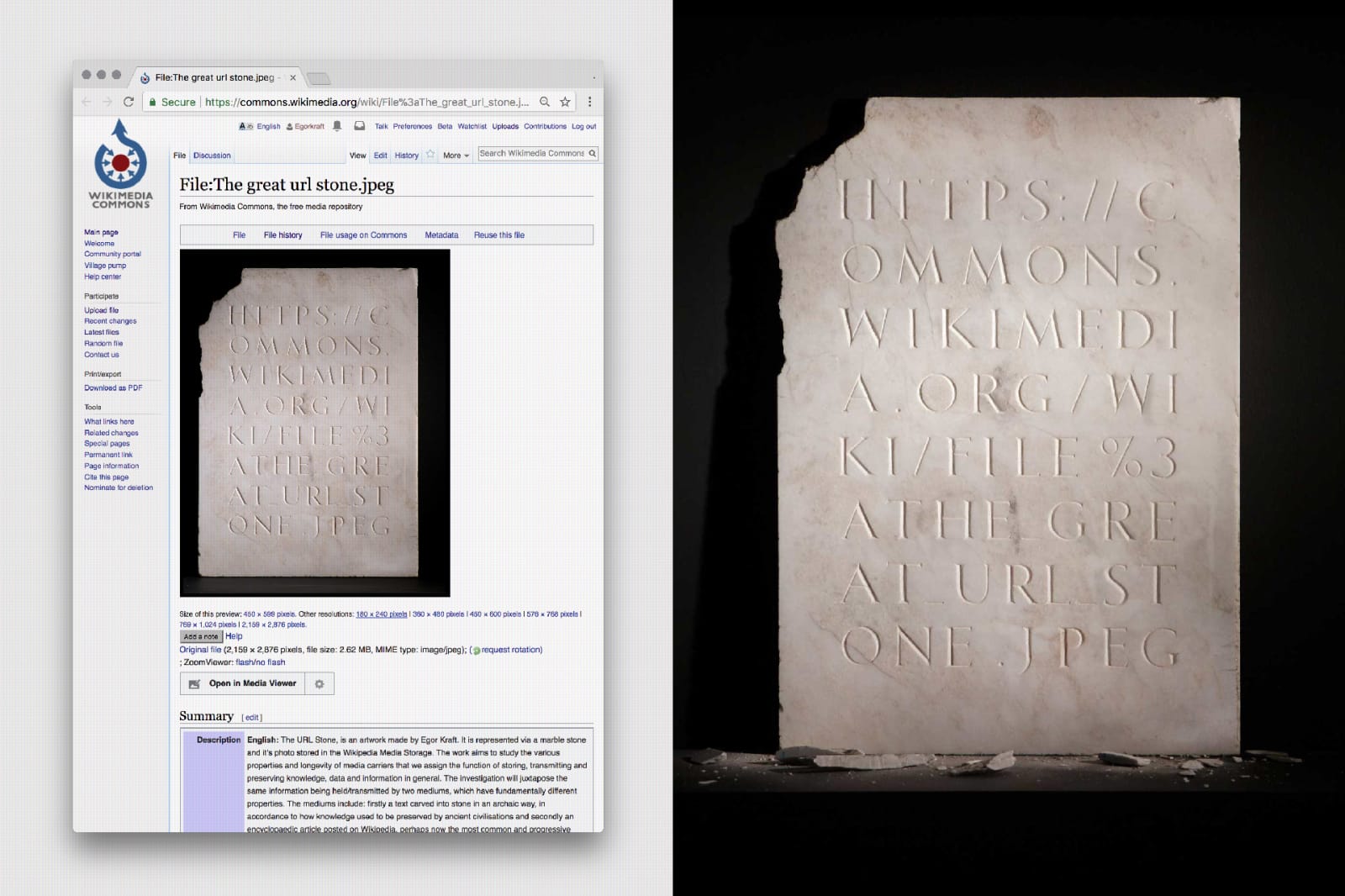The image size is (1345, 896).
Task: Open notifications bell icon
Action: click(337, 126)
